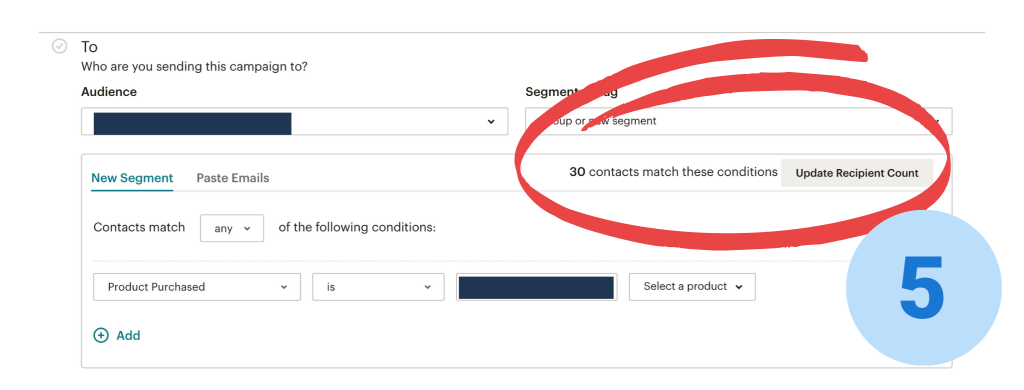The image size is (1024, 390).
Task: Open the Select a product dropdown
Action: pyautogui.click(x=692, y=287)
